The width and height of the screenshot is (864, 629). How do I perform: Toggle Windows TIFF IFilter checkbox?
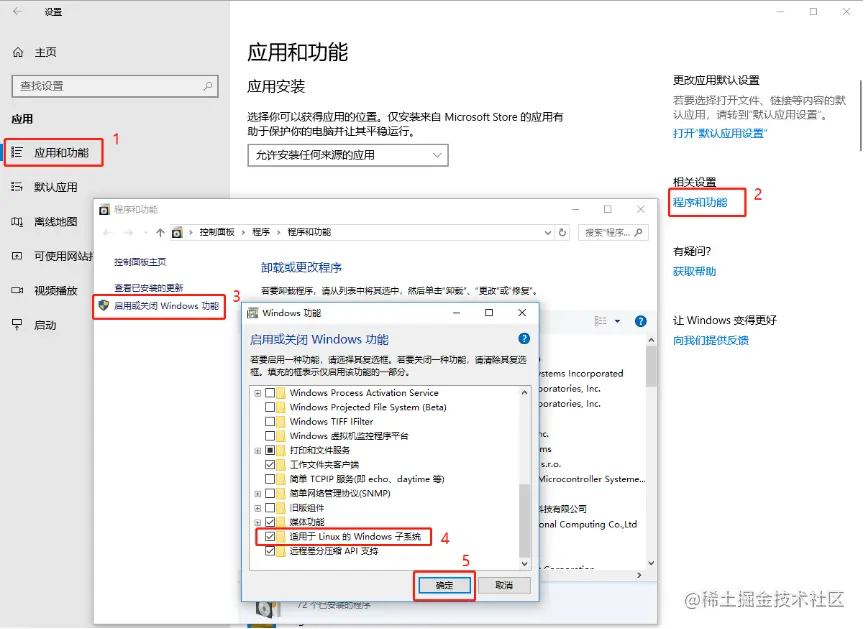pos(270,421)
